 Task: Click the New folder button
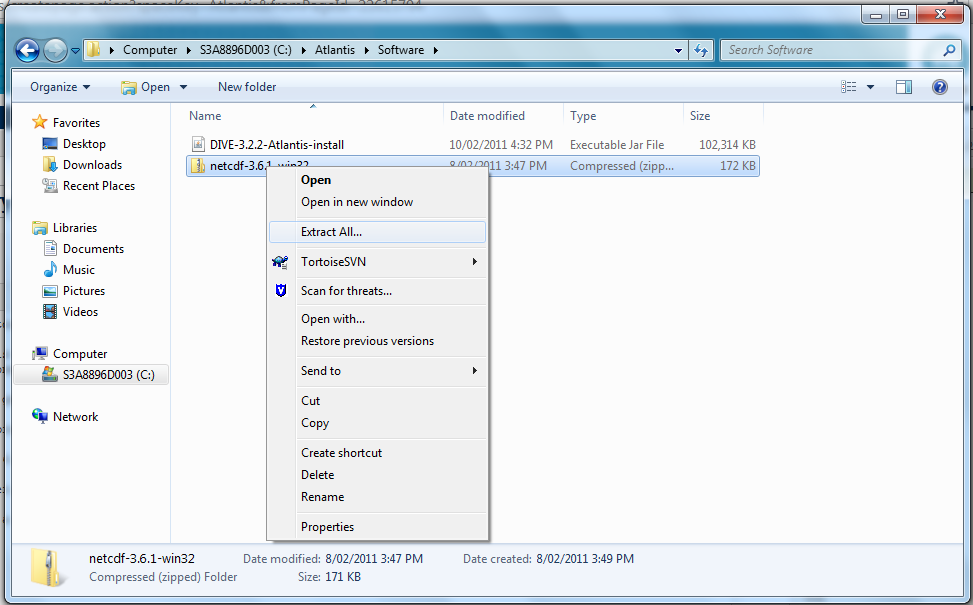(x=247, y=87)
